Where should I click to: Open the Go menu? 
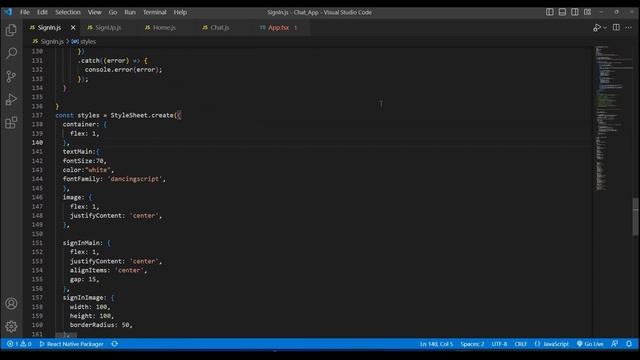point(113,12)
